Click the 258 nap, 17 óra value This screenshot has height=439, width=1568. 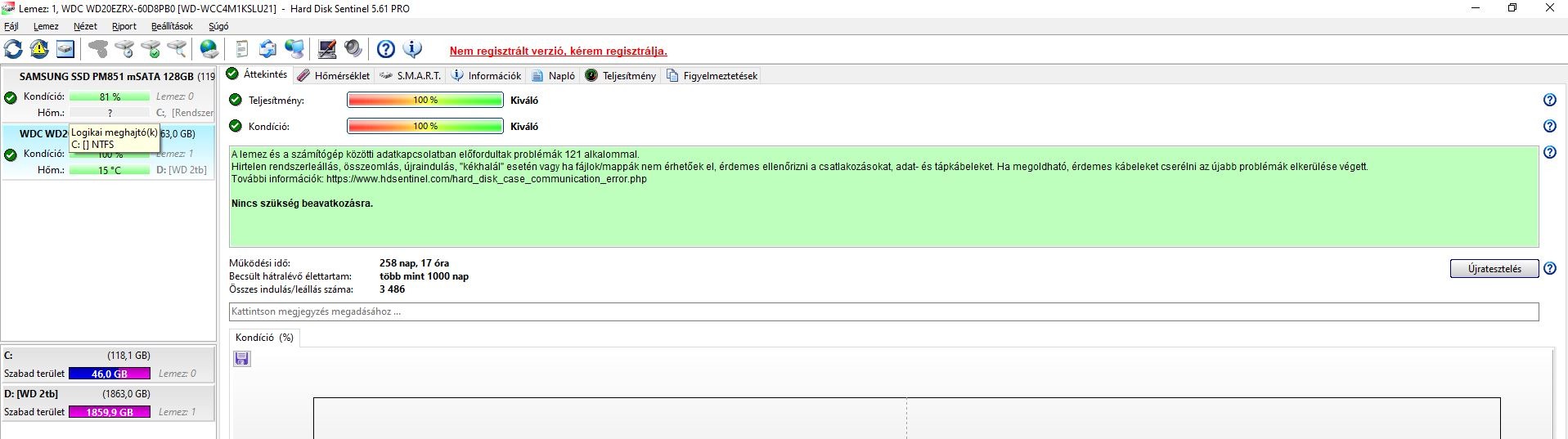pos(414,263)
